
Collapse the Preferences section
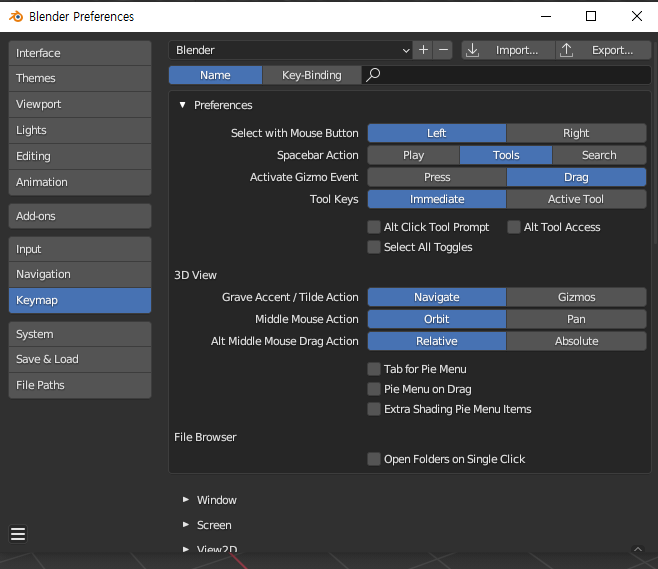183,105
